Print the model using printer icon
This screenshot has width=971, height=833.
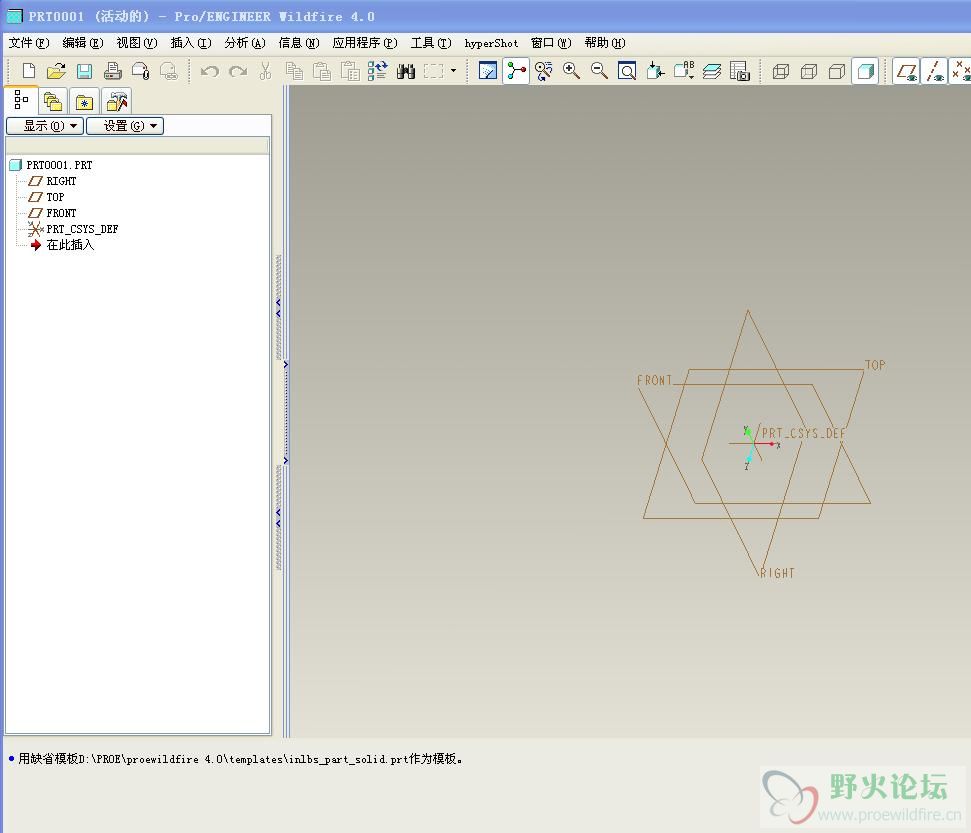pyautogui.click(x=113, y=71)
